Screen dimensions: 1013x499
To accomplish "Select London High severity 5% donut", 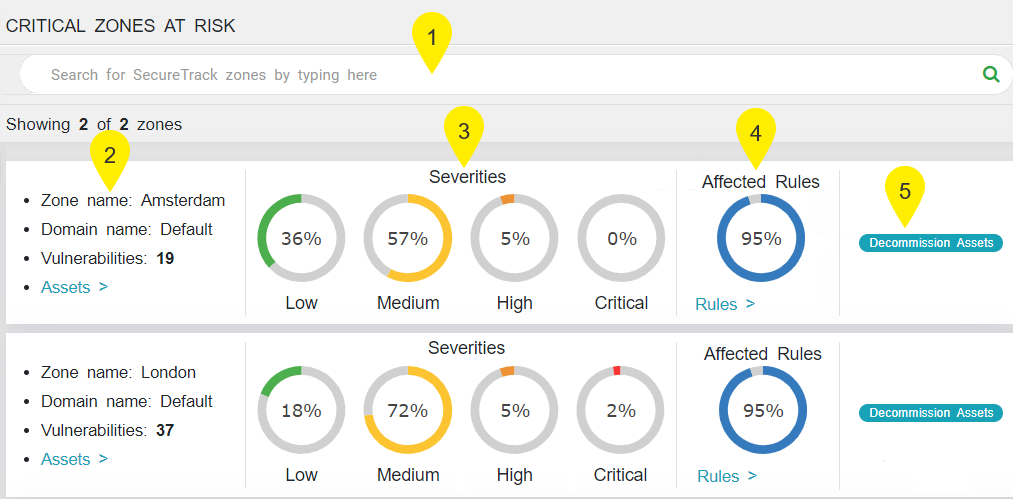I will coord(514,410).
